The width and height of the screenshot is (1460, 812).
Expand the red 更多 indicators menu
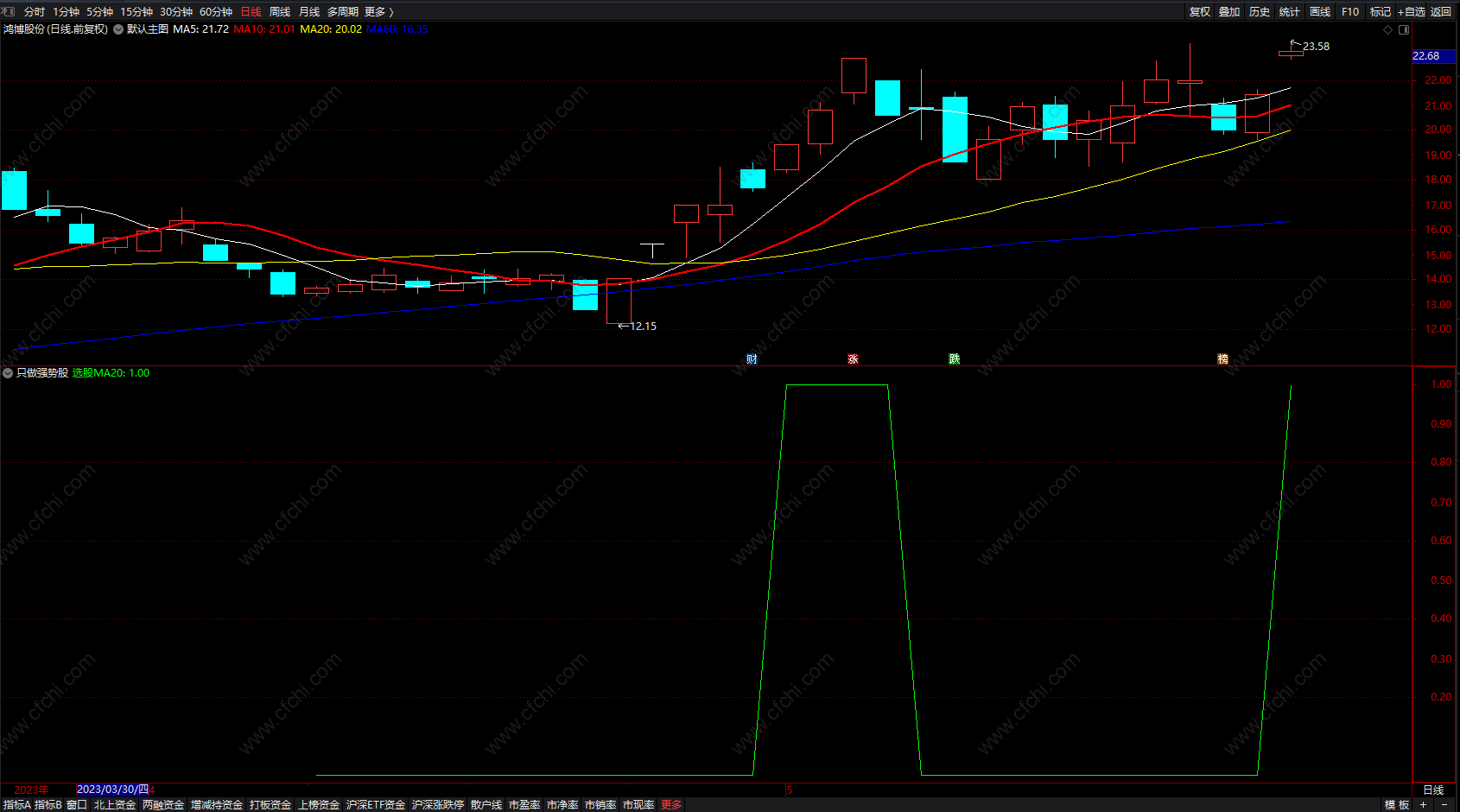(671, 805)
